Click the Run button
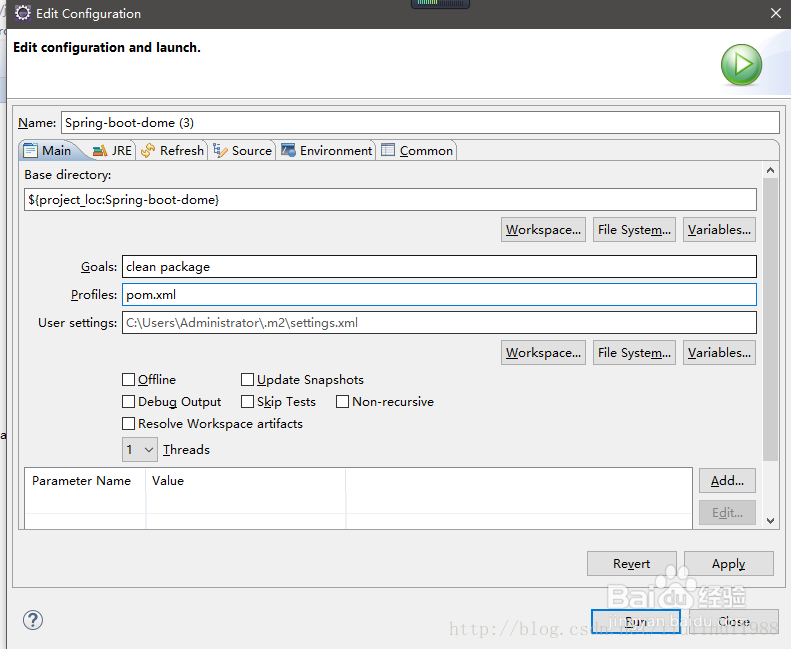Image resolution: width=791 pixels, height=649 pixels. tap(636, 622)
